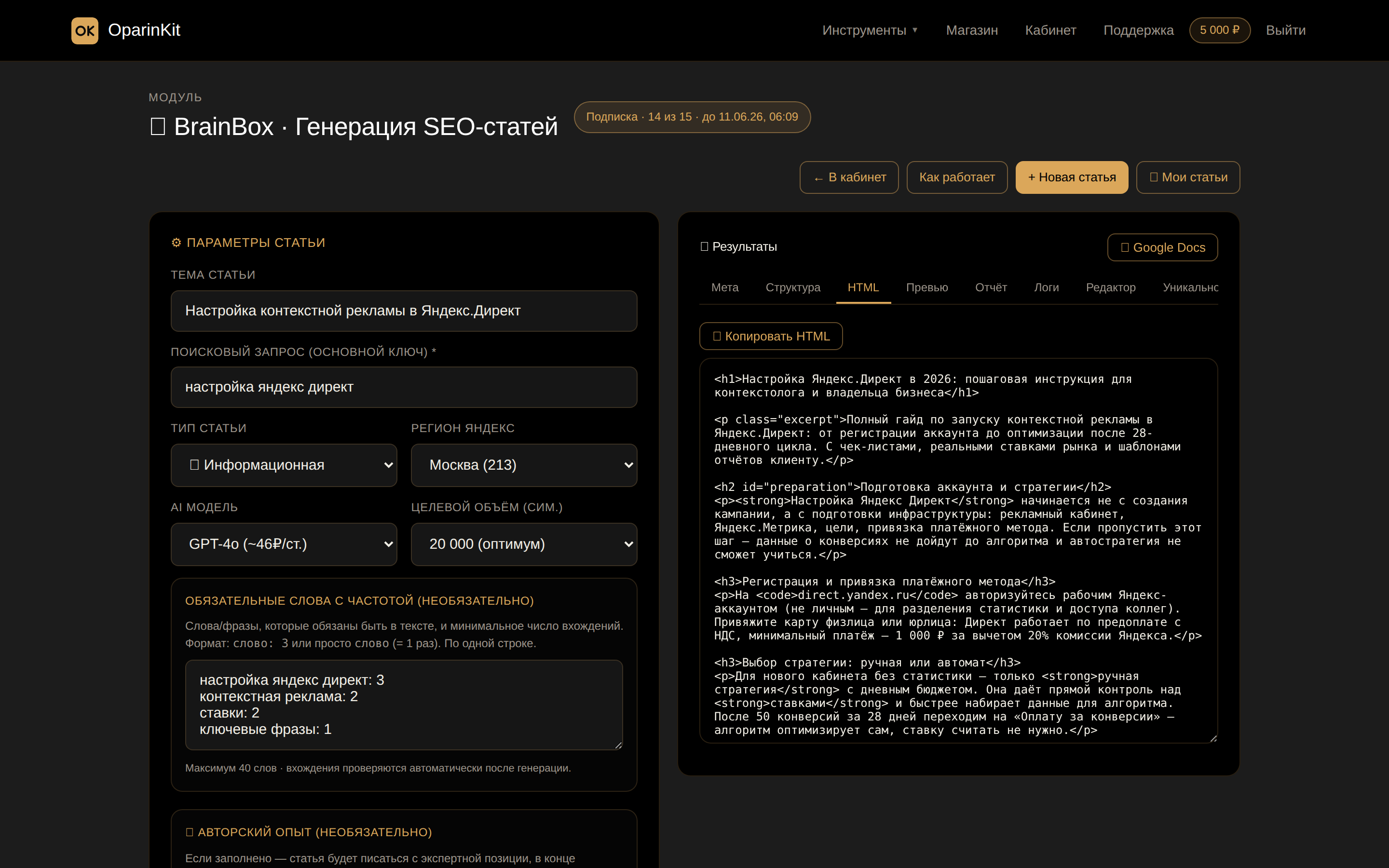This screenshot has width=1389, height=868.
Task: Click the generated HTML code area
Action: coord(958,551)
